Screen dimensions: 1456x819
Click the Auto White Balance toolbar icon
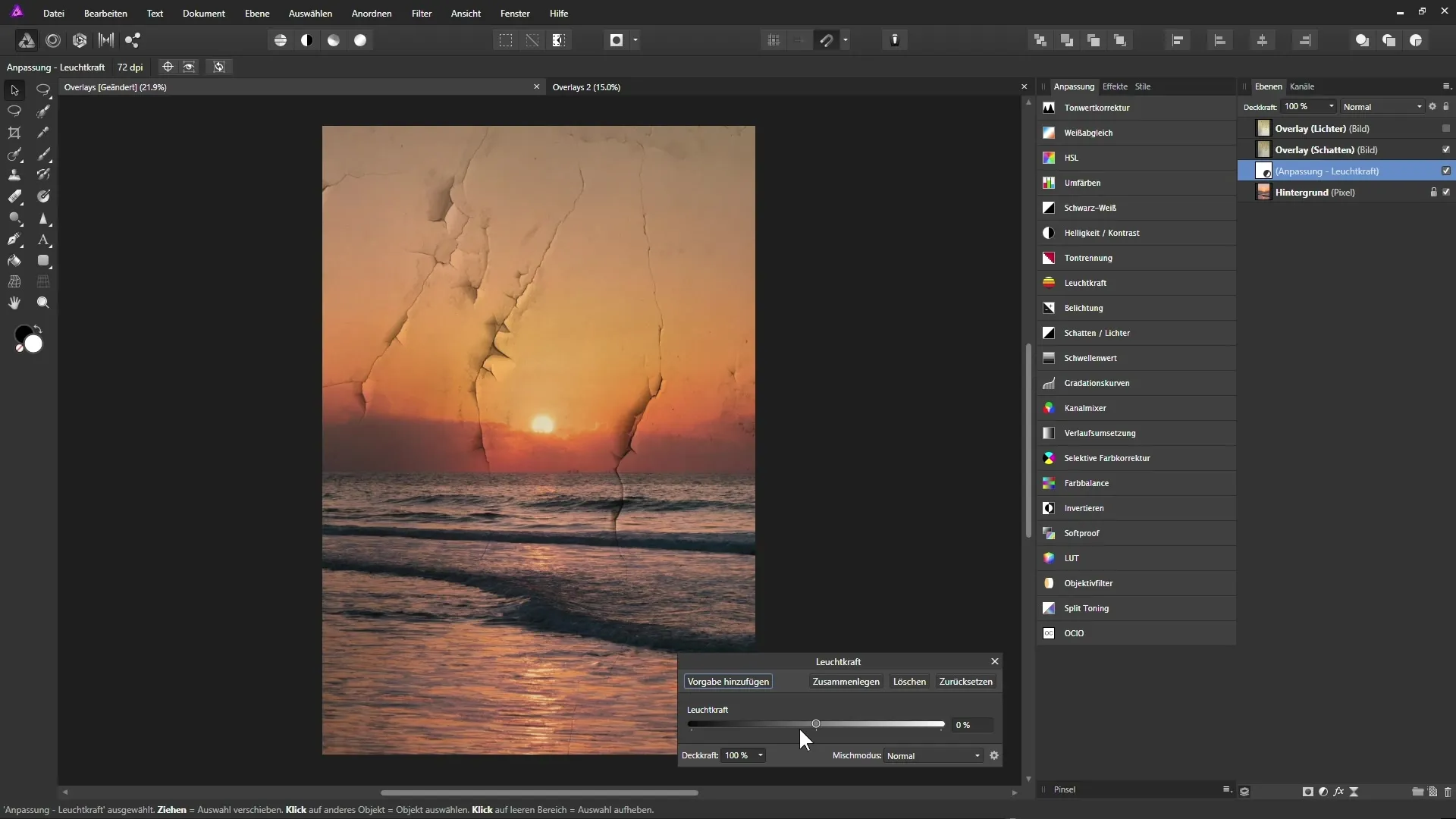[x=360, y=40]
